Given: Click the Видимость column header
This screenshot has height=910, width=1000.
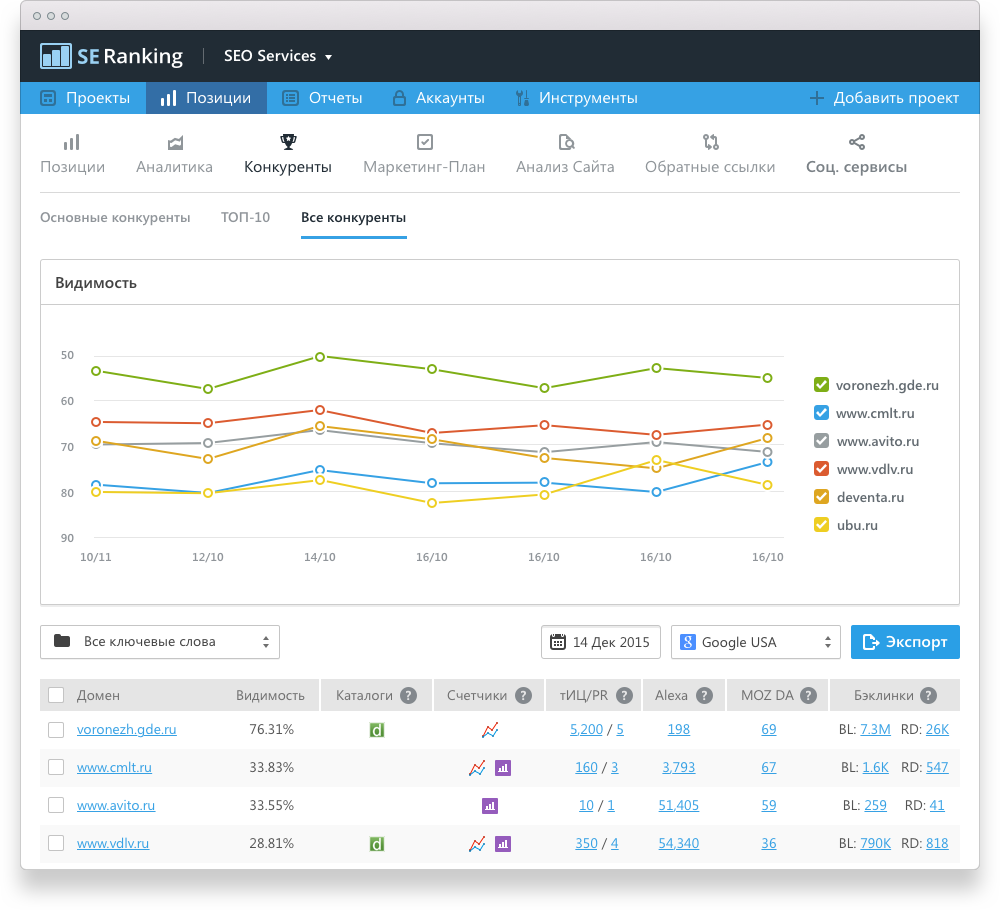Looking at the screenshot, I should pos(270,696).
